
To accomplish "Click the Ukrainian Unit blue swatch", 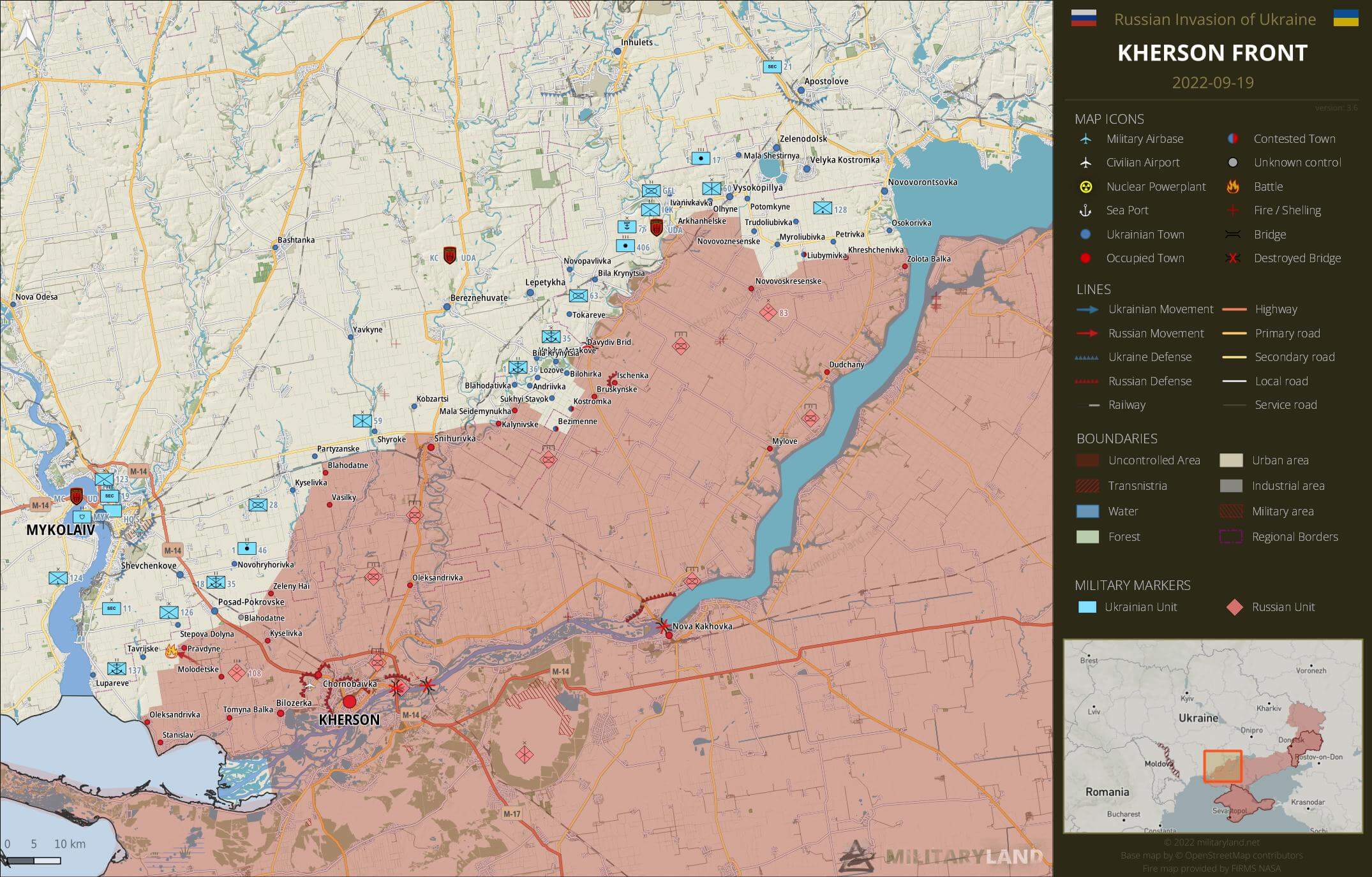I will pos(1087,607).
